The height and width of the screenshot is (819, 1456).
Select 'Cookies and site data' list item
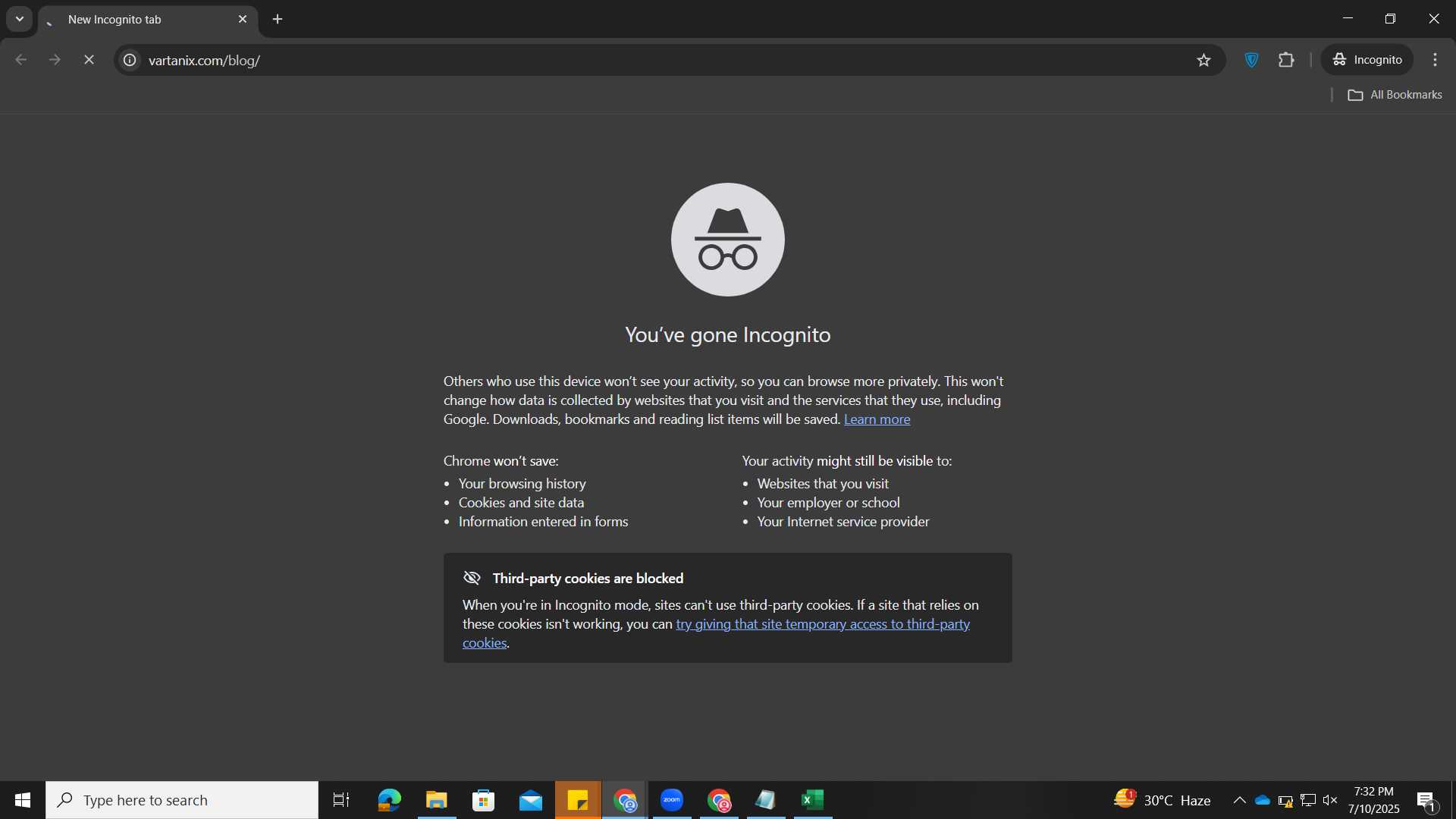[x=521, y=503]
